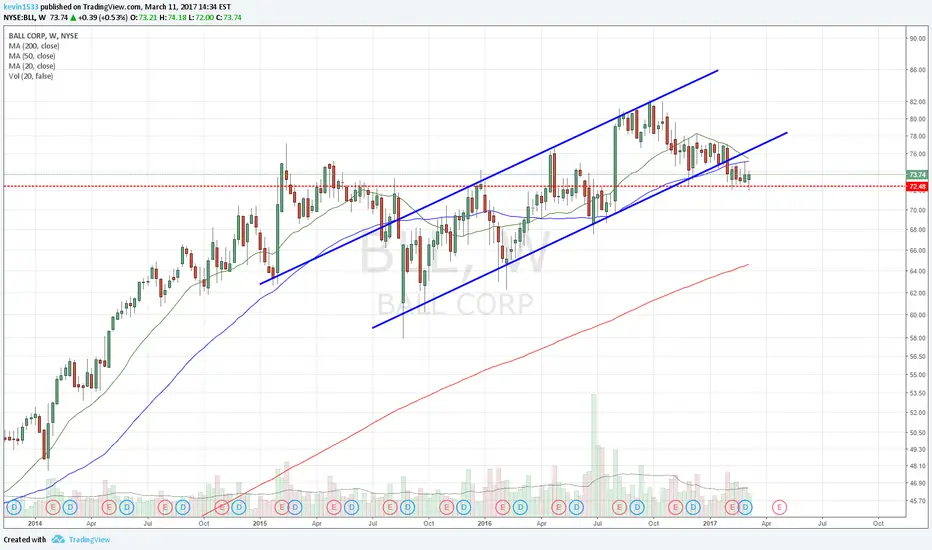This screenshot has width=932, height=550.
Task: Click the 2014 label on time axis
Action: click(34, 523)
